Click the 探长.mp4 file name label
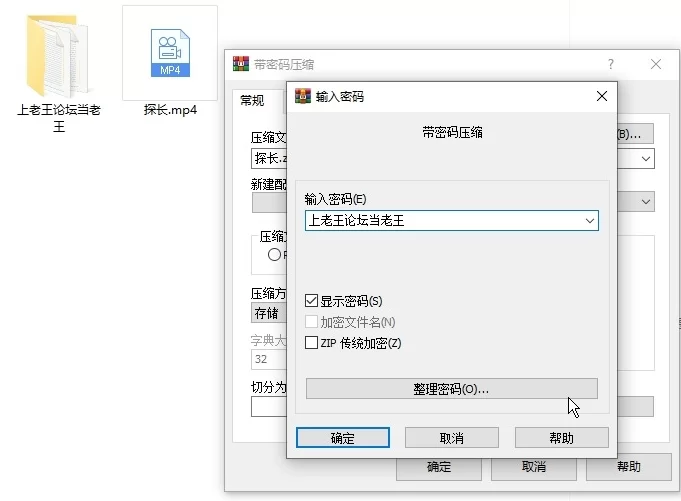 (170, 110)
